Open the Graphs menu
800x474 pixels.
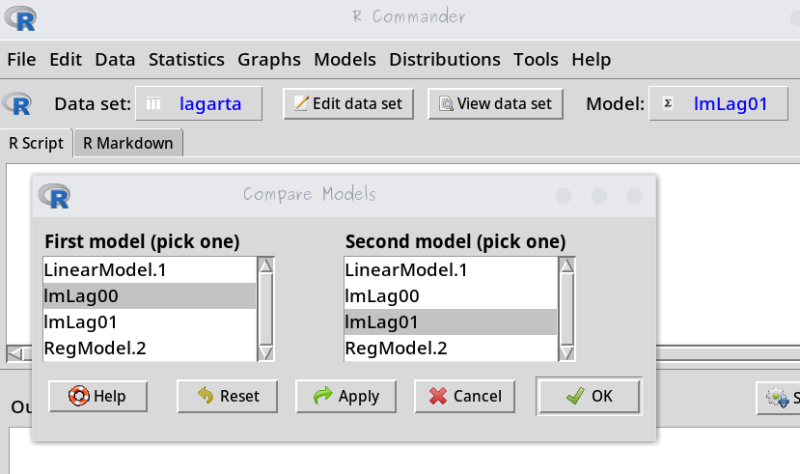(x=269, y=60)
